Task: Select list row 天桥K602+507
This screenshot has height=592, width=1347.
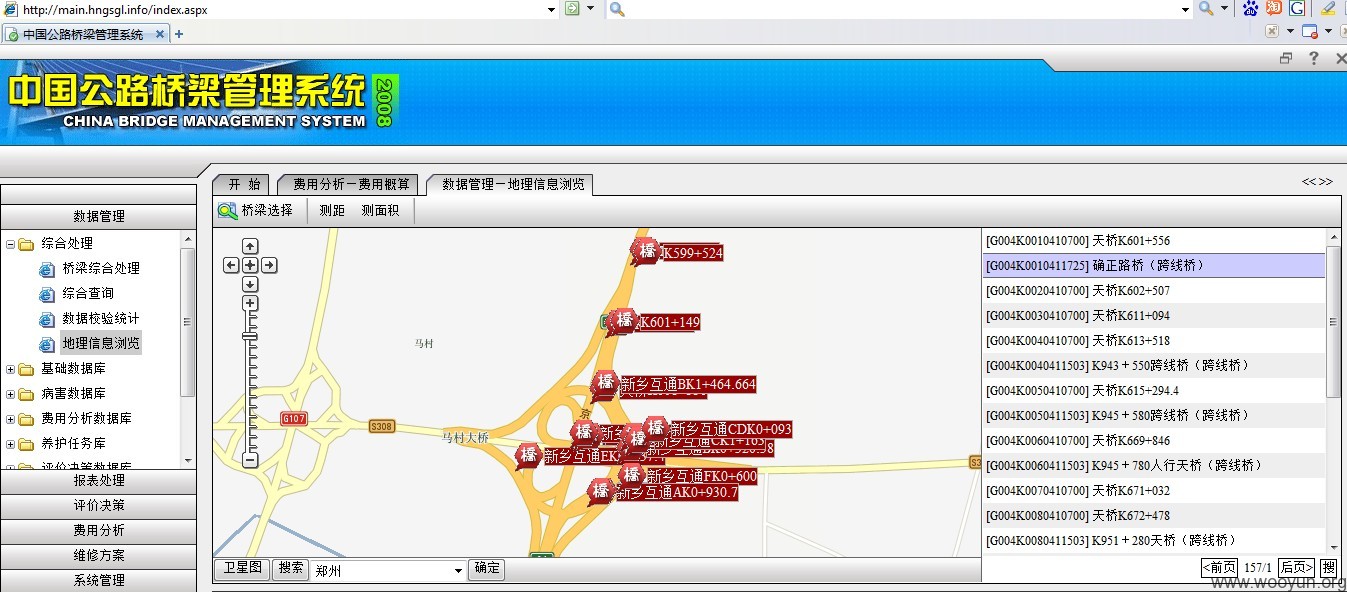Action: 1154,290
